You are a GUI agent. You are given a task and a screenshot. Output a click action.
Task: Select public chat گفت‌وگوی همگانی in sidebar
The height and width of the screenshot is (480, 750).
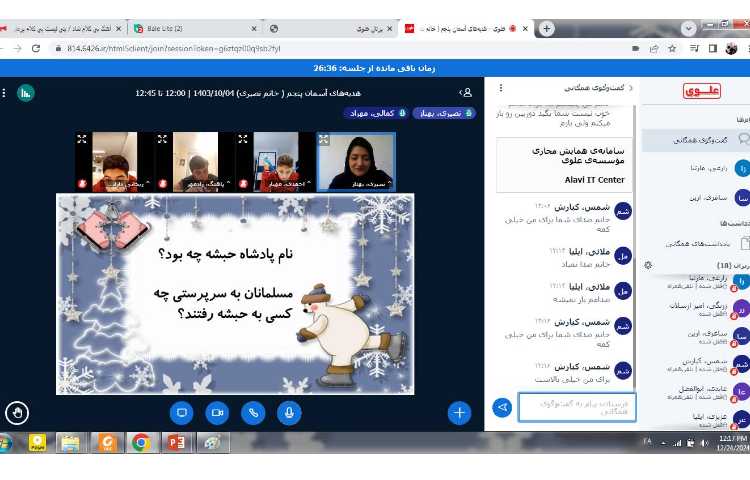point(700,140)
